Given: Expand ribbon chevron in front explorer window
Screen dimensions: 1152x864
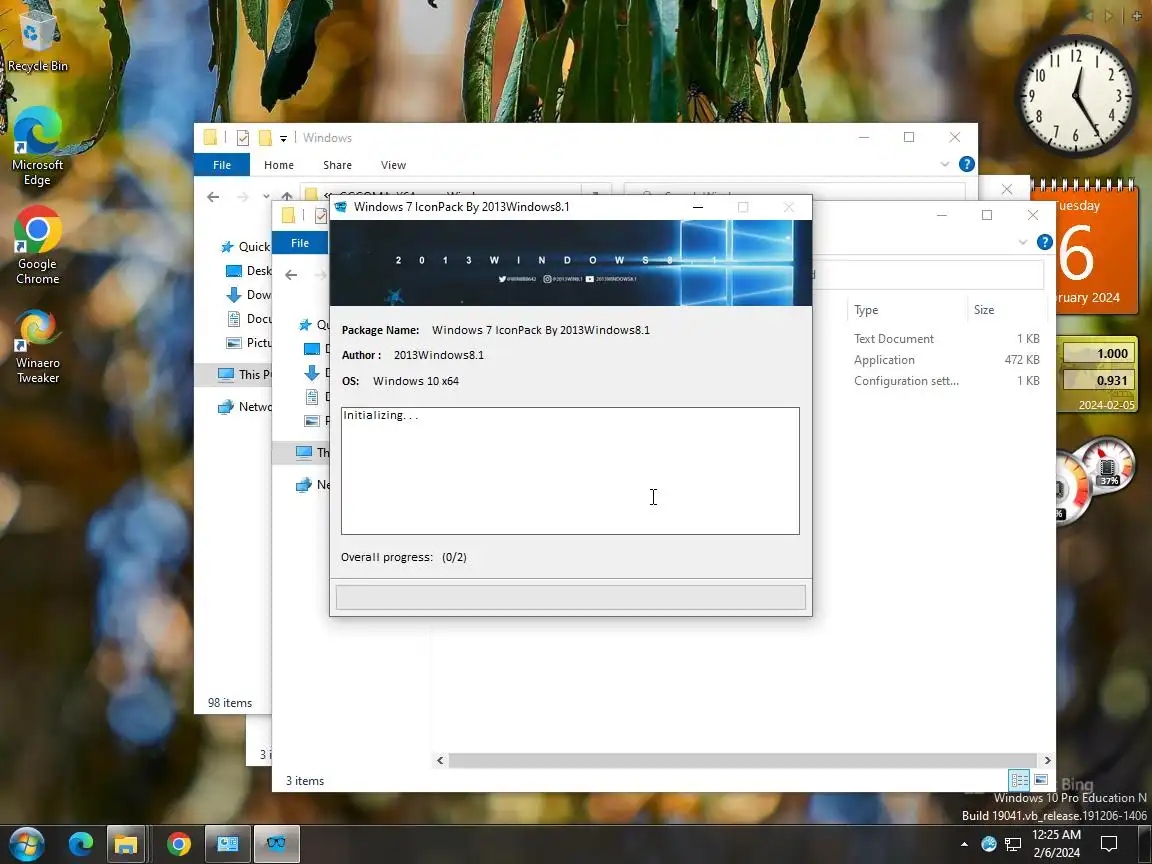Looking at the screenshot, I should pos(1023,242).
